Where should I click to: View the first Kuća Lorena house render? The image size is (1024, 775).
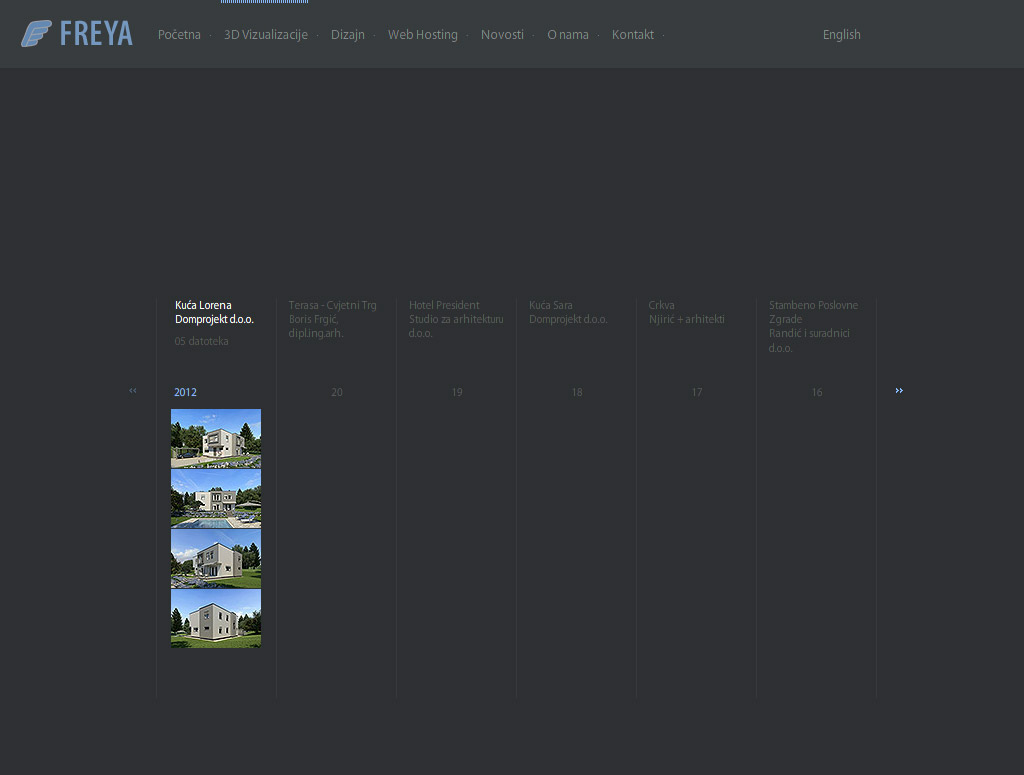[216, 438]
